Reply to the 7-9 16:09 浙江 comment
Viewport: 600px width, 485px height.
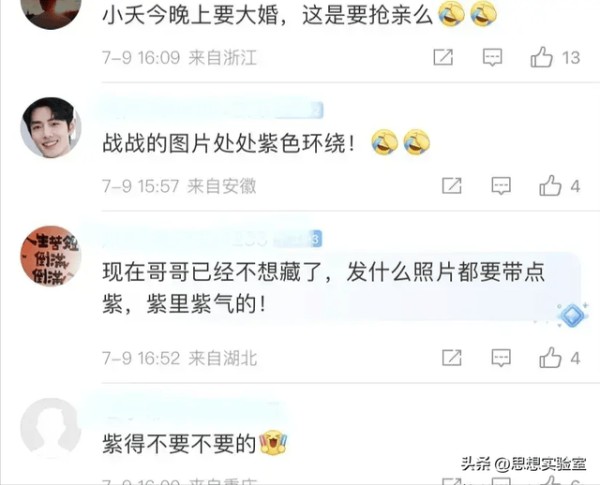492,57
